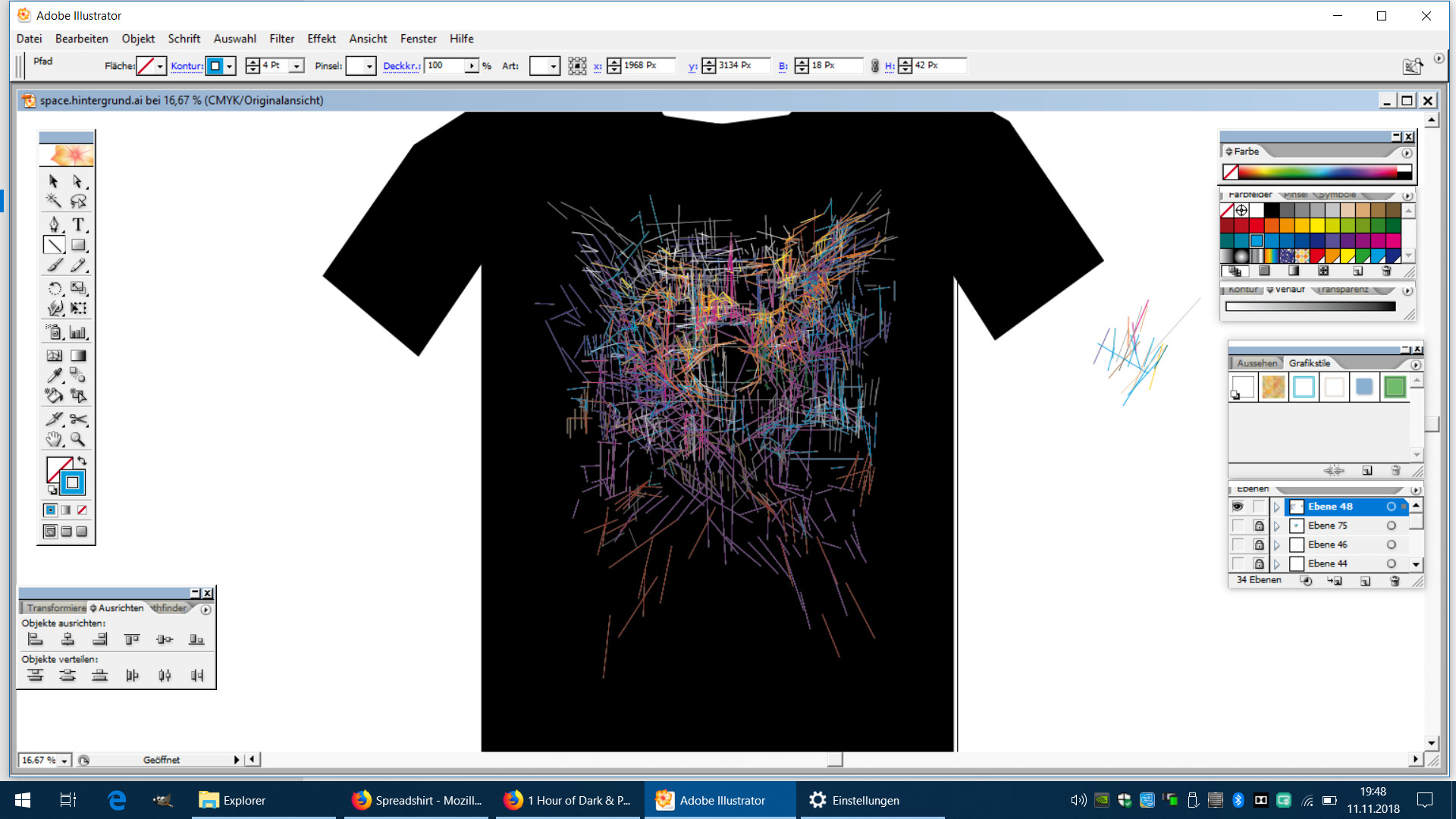Select the Magic Wand tool

tap(54, 201)
